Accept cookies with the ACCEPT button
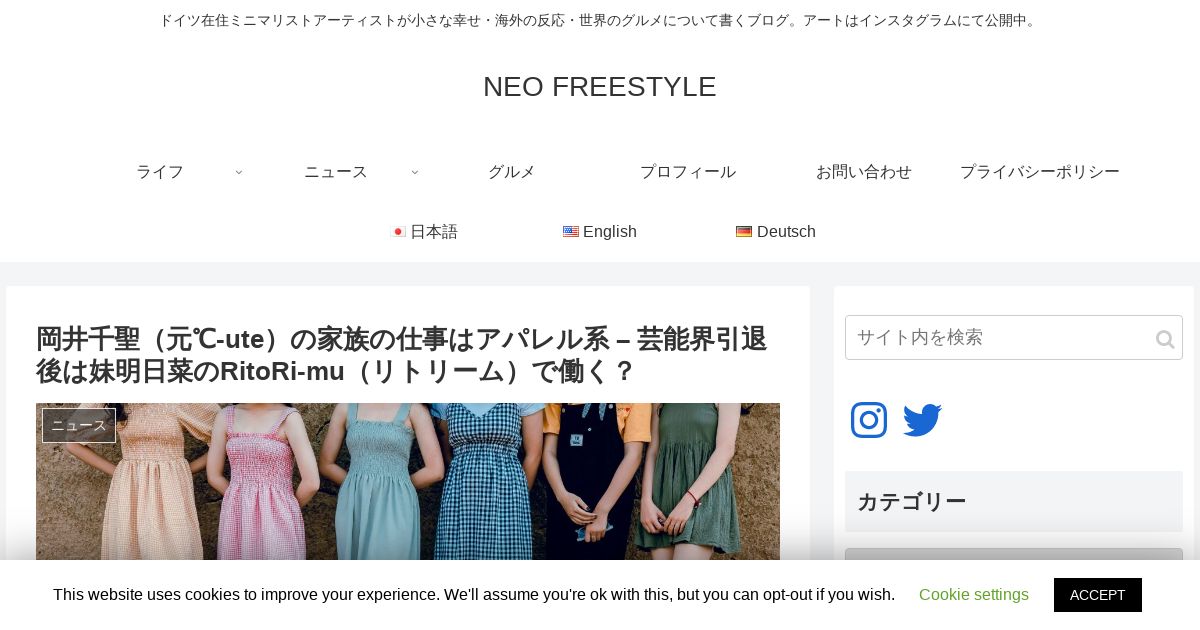1200x630 pixels. 1097,595
